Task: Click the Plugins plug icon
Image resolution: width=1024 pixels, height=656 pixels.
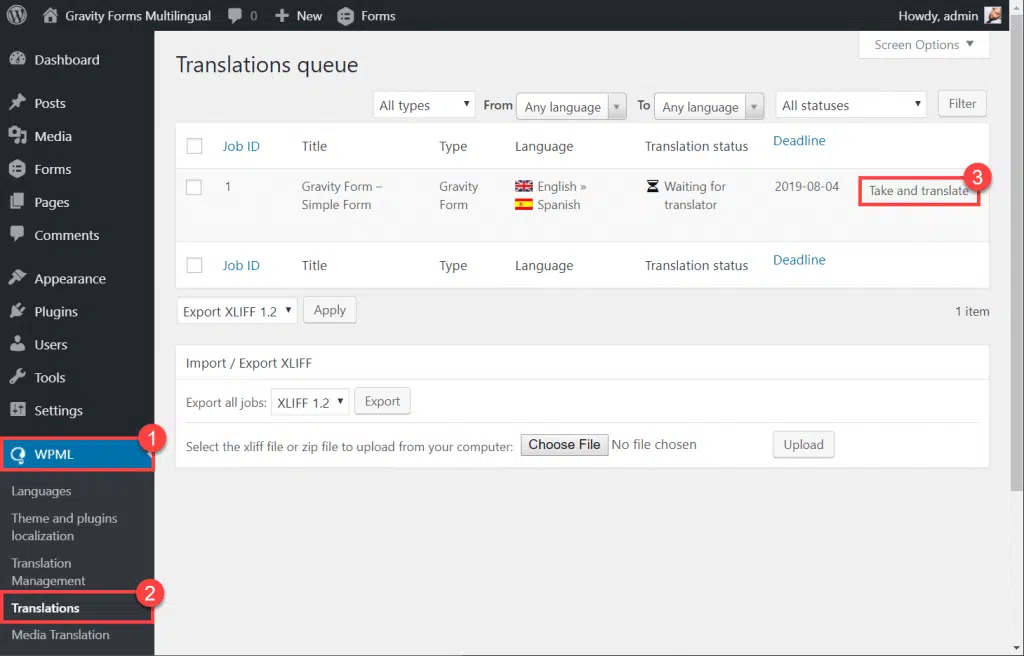Action: pos(18,310)
